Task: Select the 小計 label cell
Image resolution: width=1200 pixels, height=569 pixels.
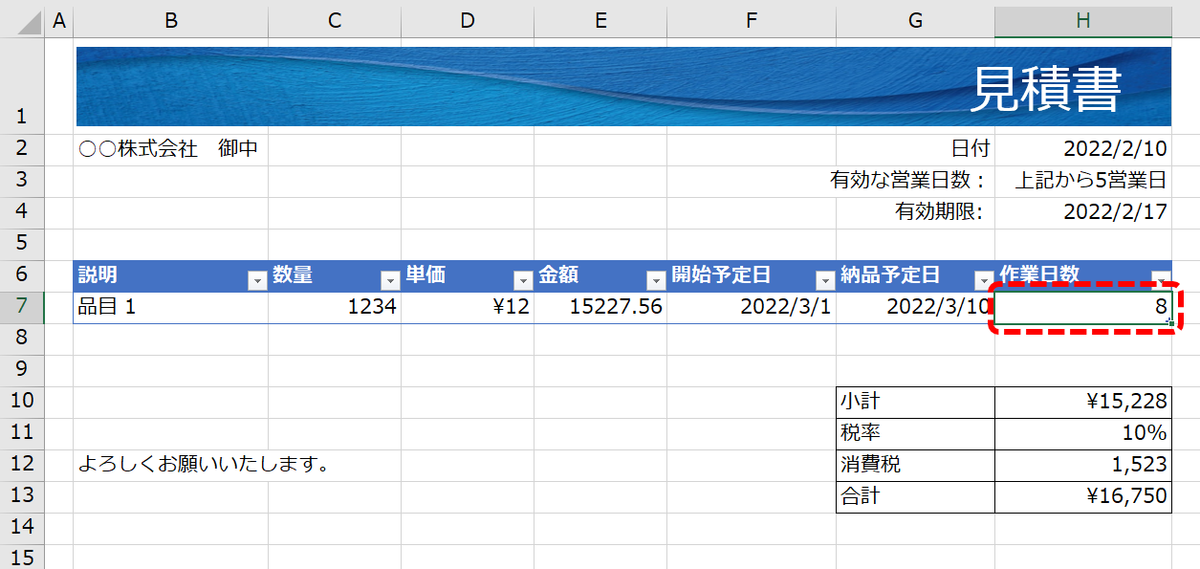Action: pyautogui.click(x=916, y=401)
